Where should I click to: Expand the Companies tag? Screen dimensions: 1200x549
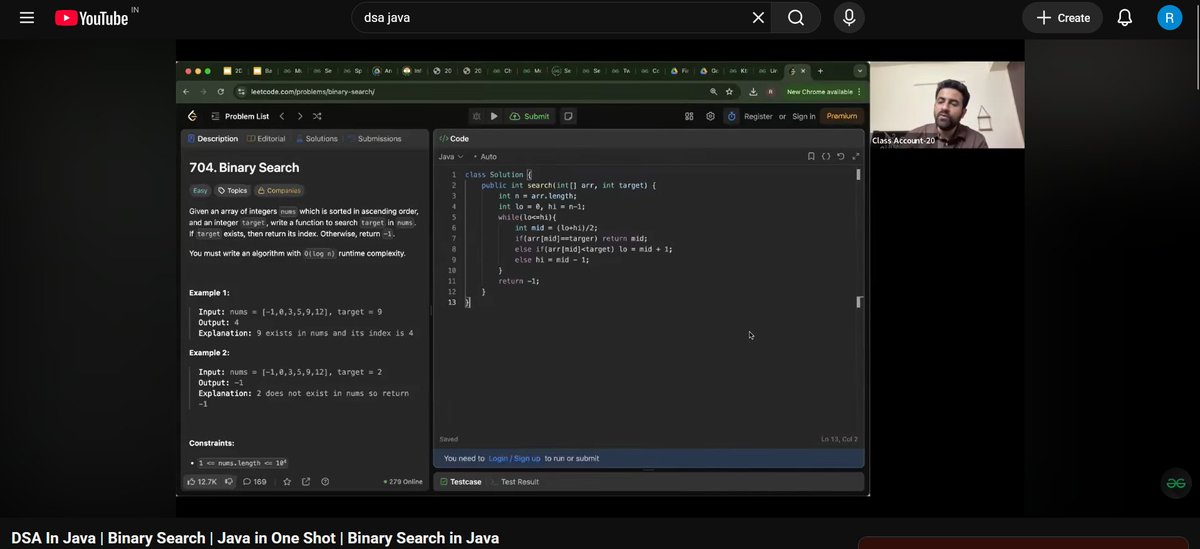[x=279, y=190]
